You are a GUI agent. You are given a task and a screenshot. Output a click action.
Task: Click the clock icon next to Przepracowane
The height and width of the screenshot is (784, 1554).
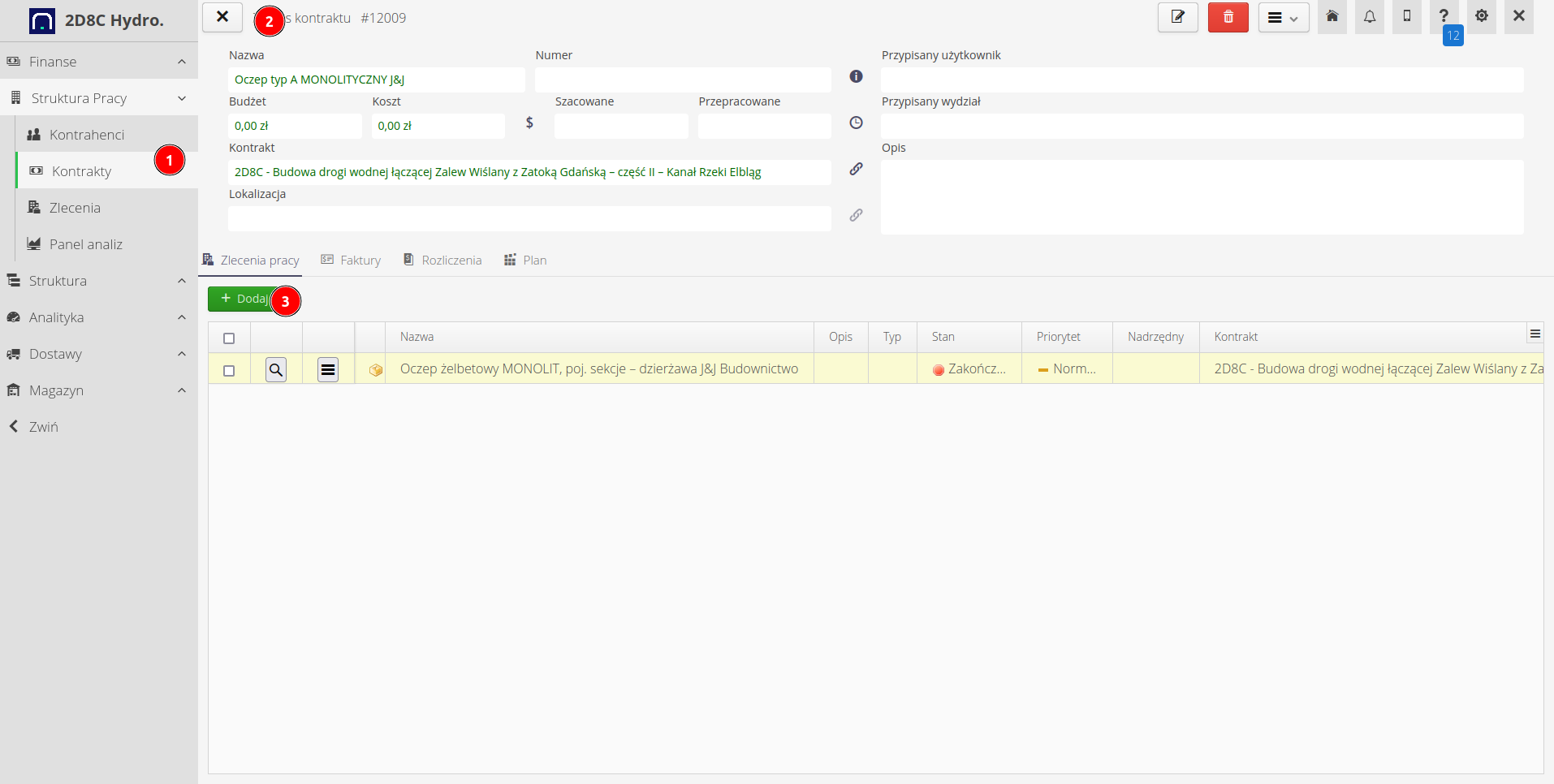pyautogui.click(x=856, y=123)
